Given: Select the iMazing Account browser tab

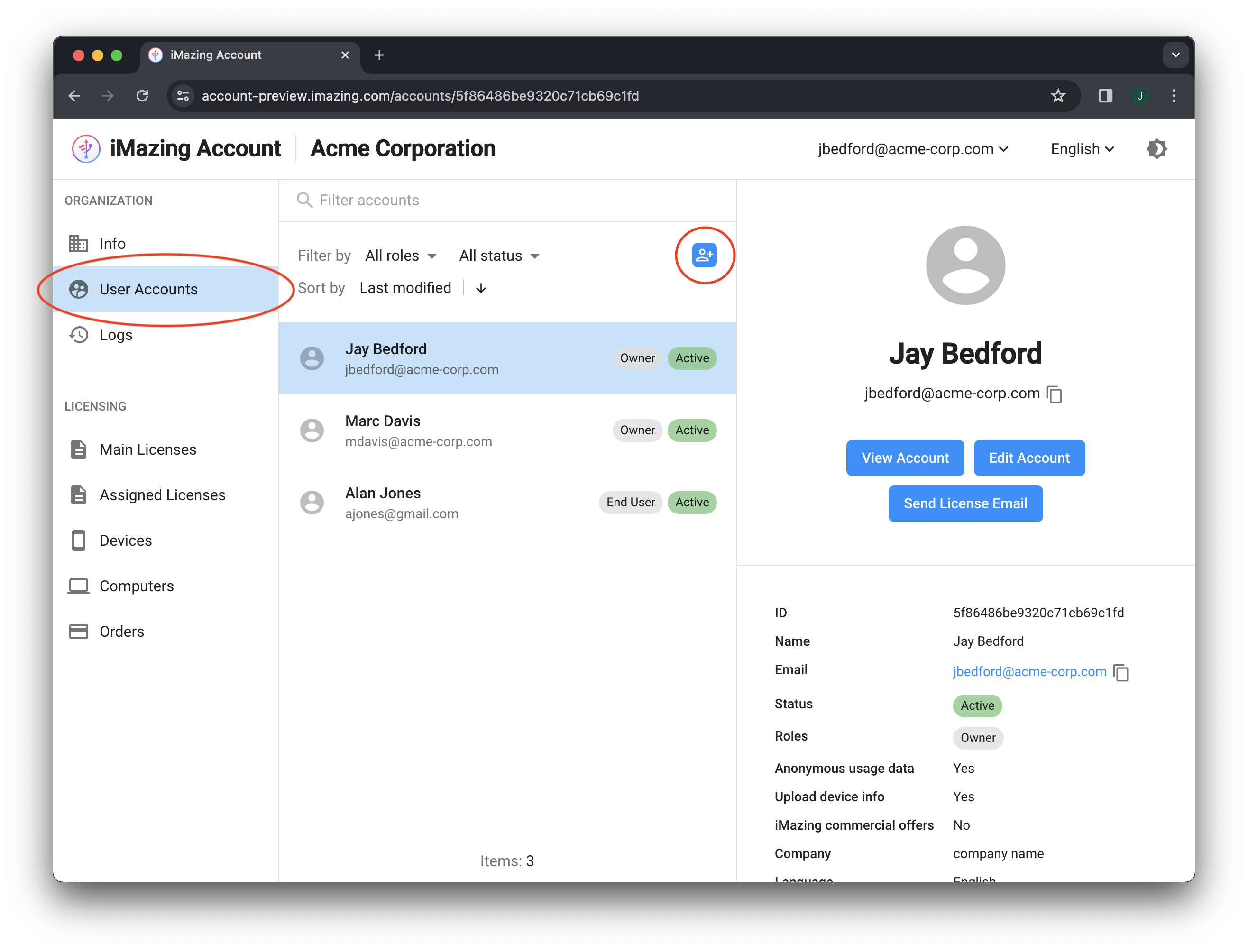Looking at the screenshot, I should pos(250,55).
